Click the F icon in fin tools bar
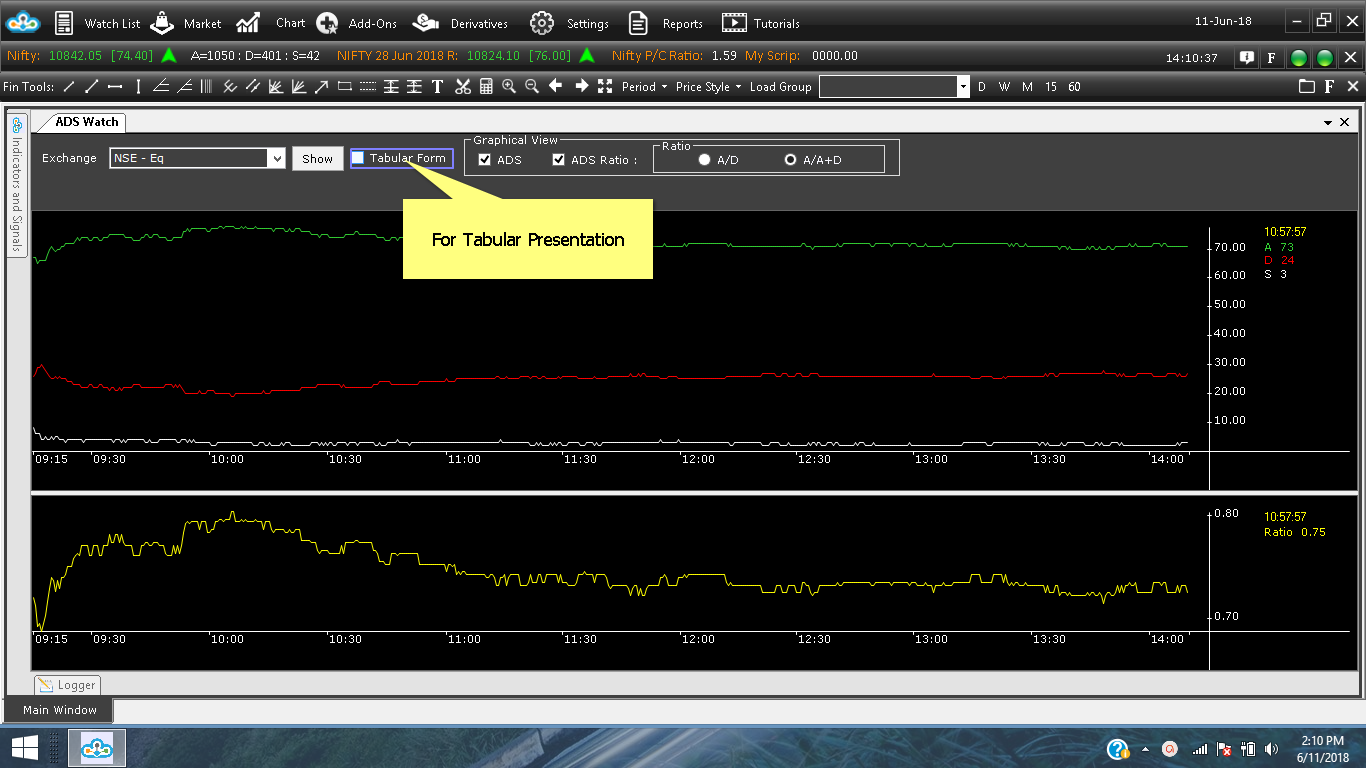 click(1329, 87)
